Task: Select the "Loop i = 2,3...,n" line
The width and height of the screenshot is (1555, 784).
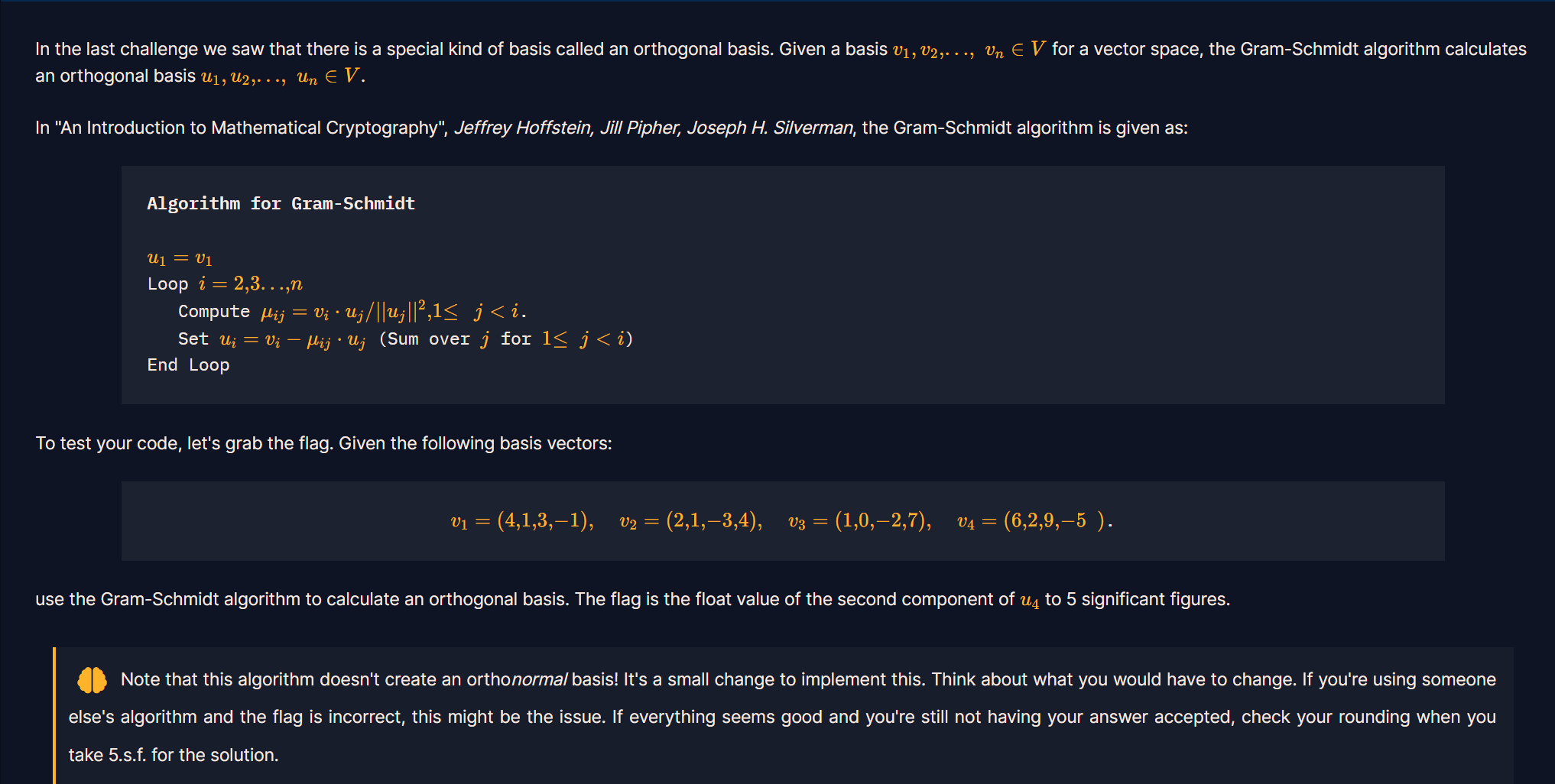Action: click(x=225, y=284)
